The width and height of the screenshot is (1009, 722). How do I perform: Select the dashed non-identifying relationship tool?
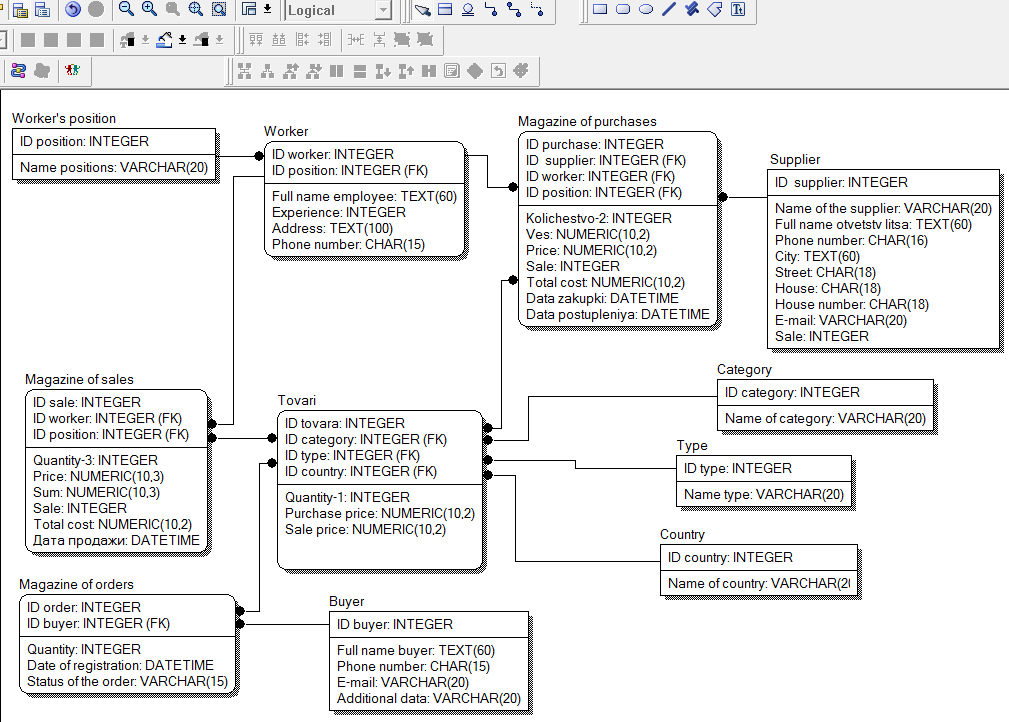point(537,10)
